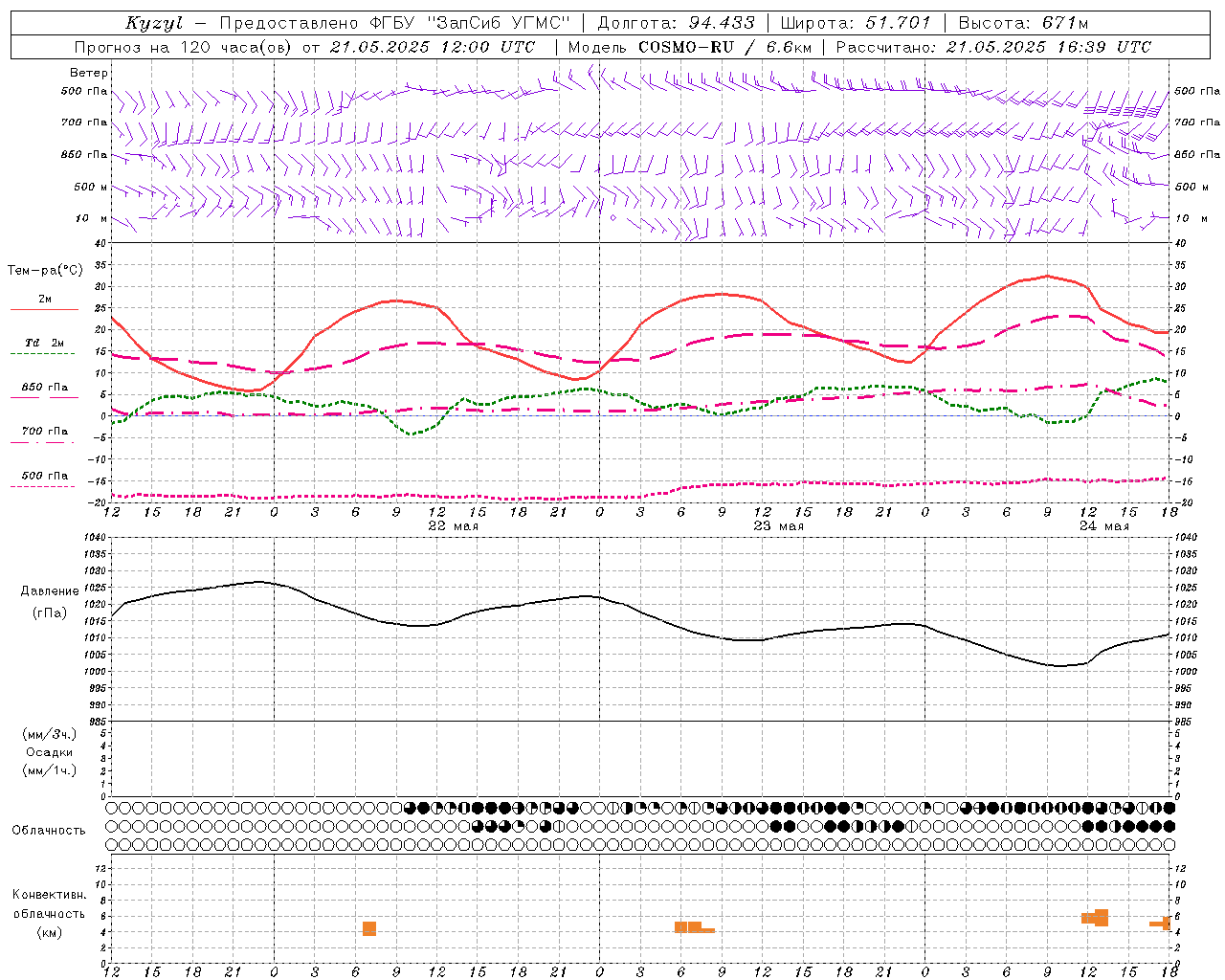The height and width of the screenshot is (980, 1225).
Task: Click the "Модель COSMO-RU / 6.6км" label
Action: (690, 47)
